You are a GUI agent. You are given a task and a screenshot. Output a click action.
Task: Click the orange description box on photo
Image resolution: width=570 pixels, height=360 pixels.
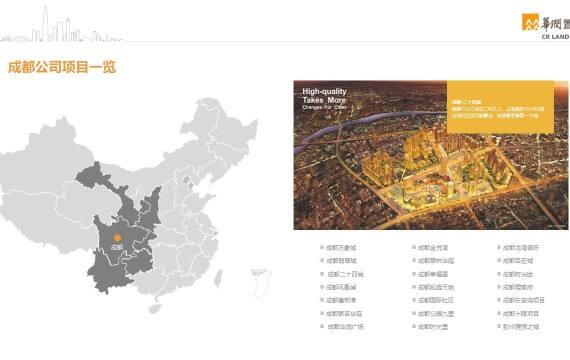click(500, 107)
